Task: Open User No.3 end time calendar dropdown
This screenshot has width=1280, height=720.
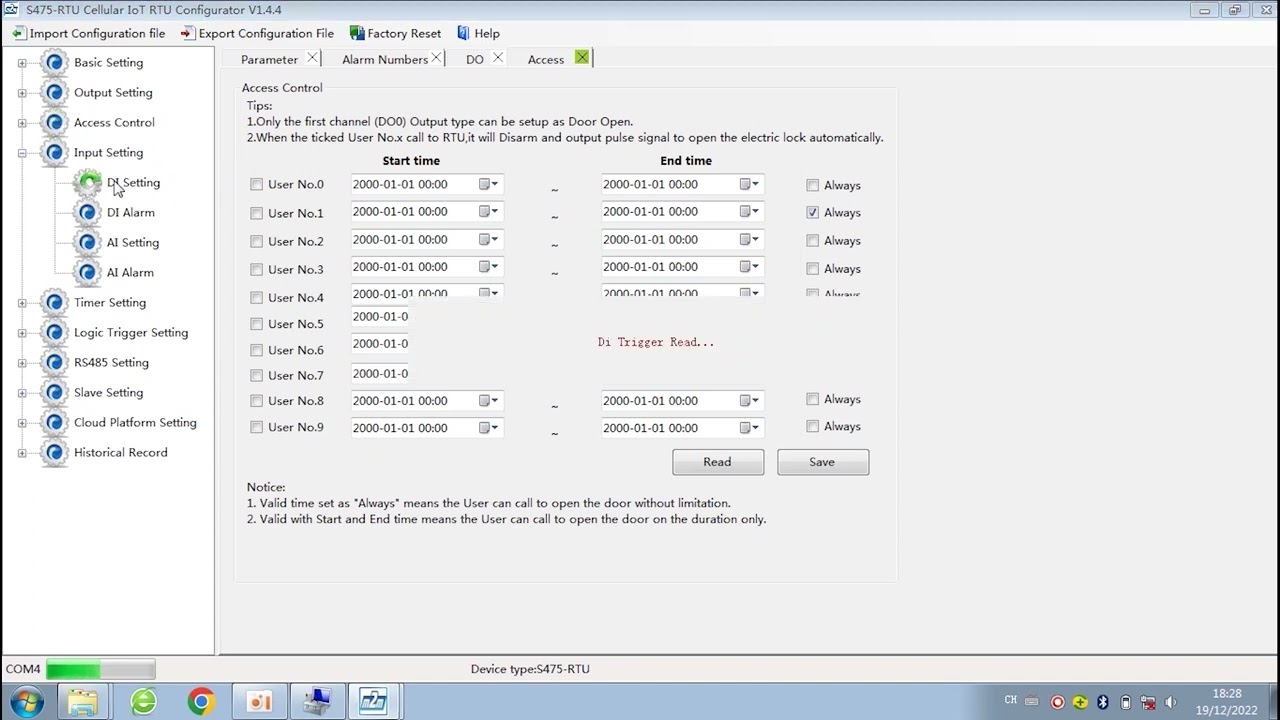Action: 749,267
